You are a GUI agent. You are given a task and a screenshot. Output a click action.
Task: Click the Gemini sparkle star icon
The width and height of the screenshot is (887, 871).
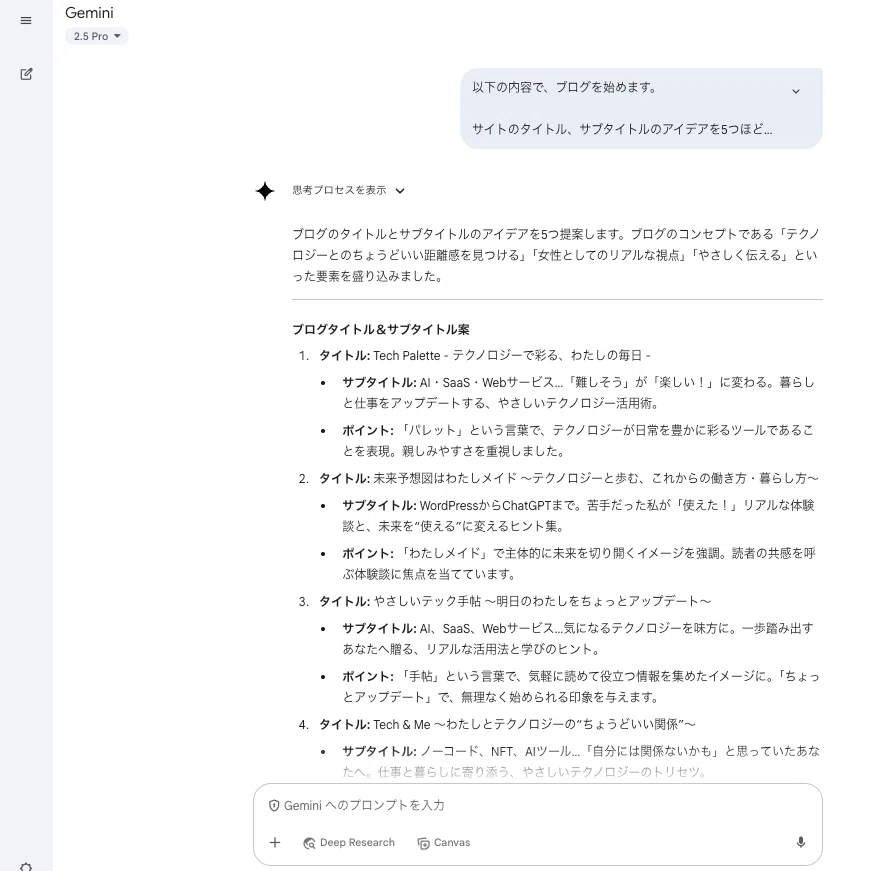[x=265, y=191]
